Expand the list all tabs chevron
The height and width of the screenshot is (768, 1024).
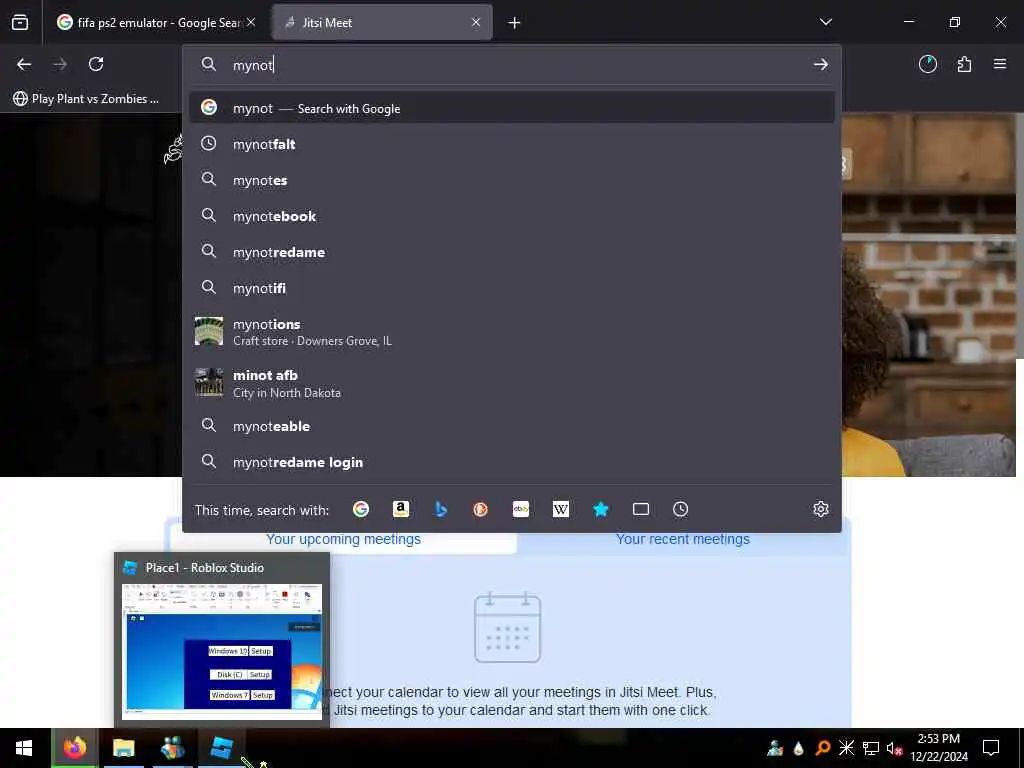(x=826, y=22)
